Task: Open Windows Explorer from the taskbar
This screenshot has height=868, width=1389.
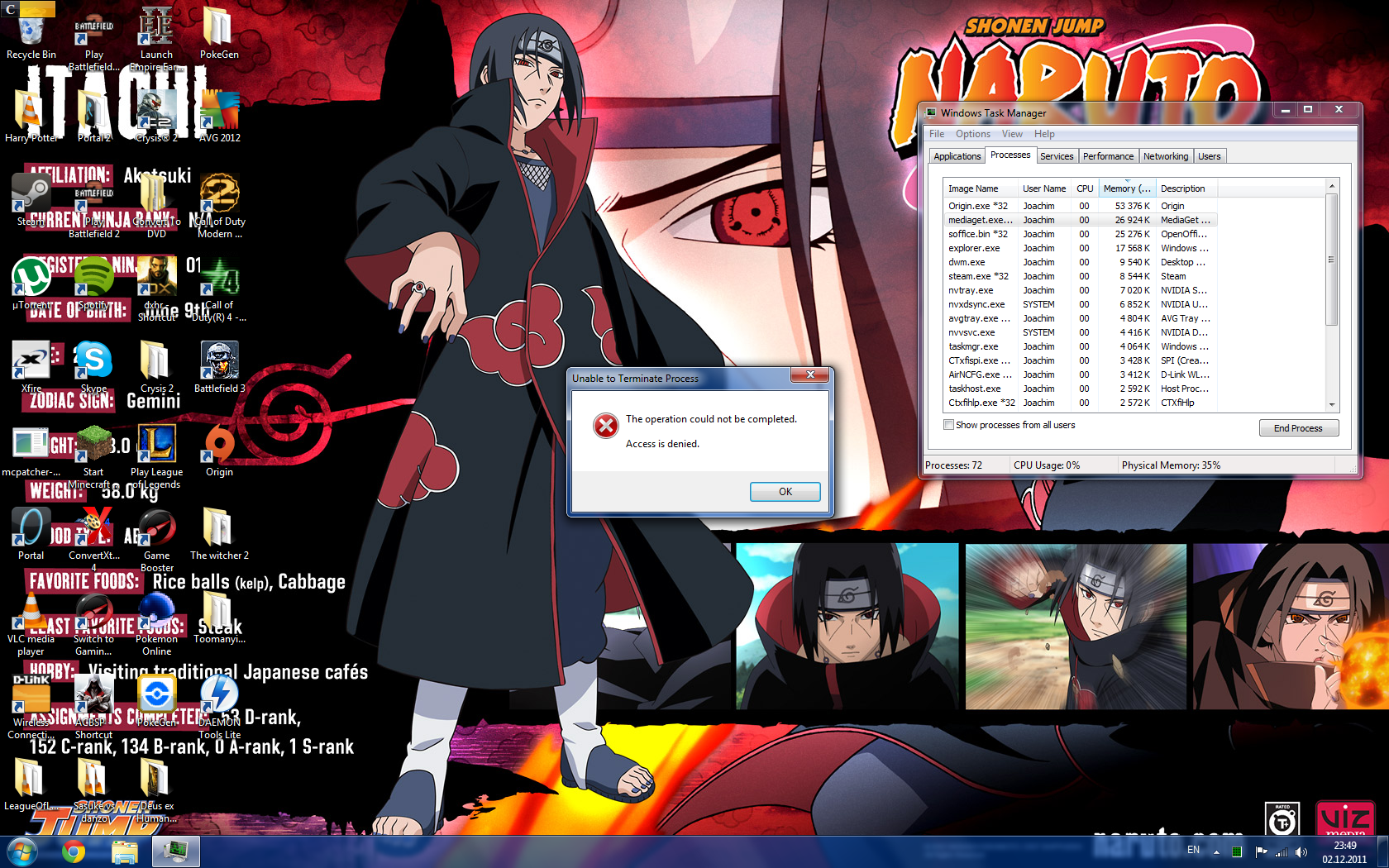Action: (x=124, y=851)
